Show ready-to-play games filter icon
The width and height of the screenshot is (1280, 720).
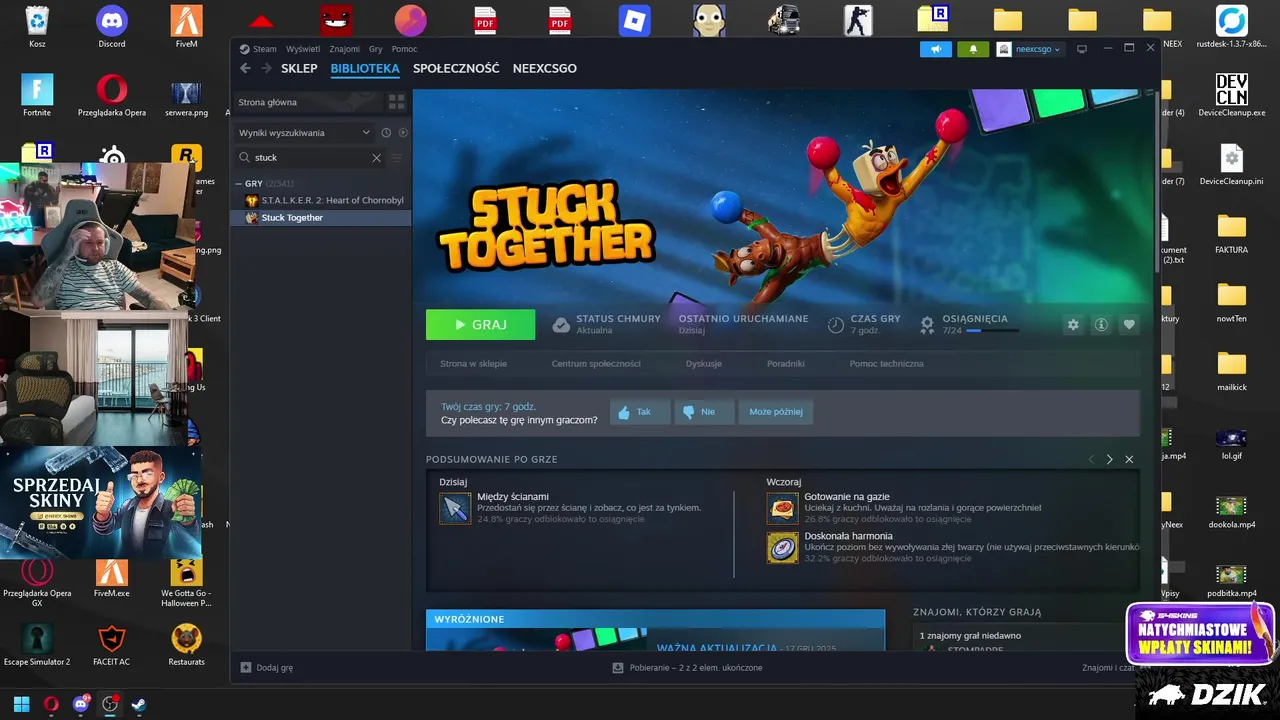click(x=403, y=132)
